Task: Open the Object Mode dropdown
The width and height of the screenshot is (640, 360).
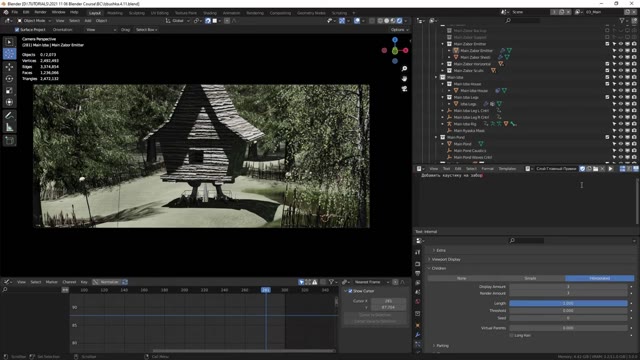Action: click(34, 20)
